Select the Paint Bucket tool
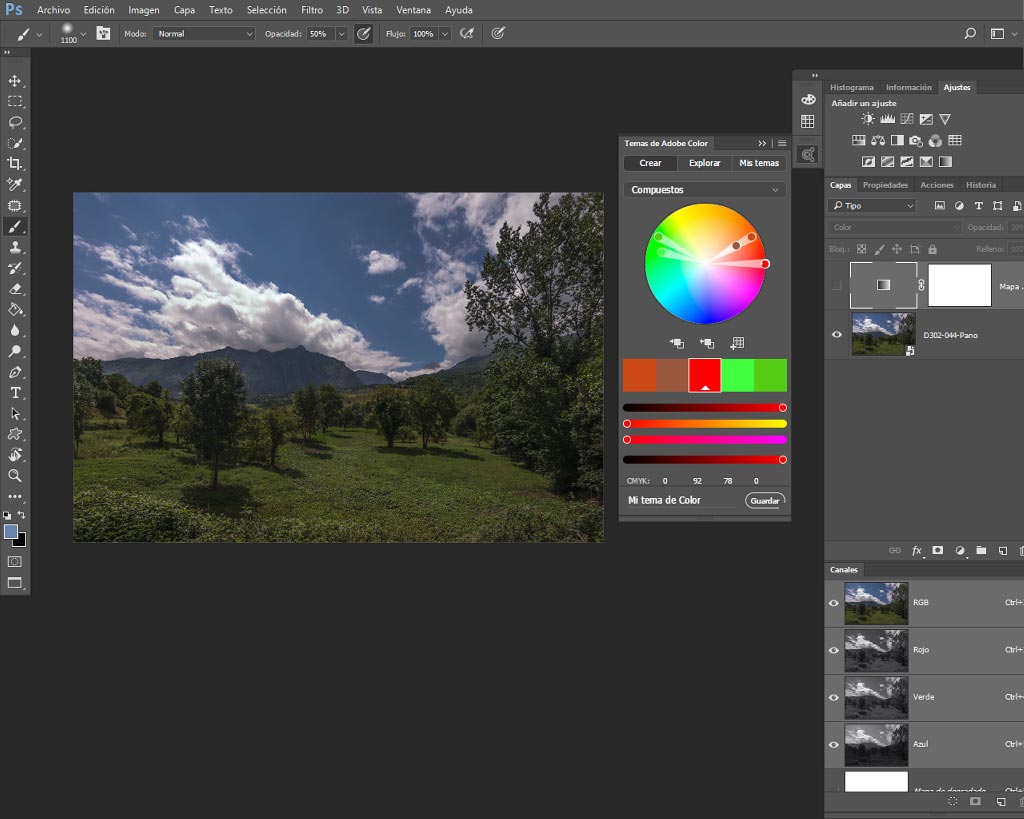1024x819 pixels. (14, 310)
